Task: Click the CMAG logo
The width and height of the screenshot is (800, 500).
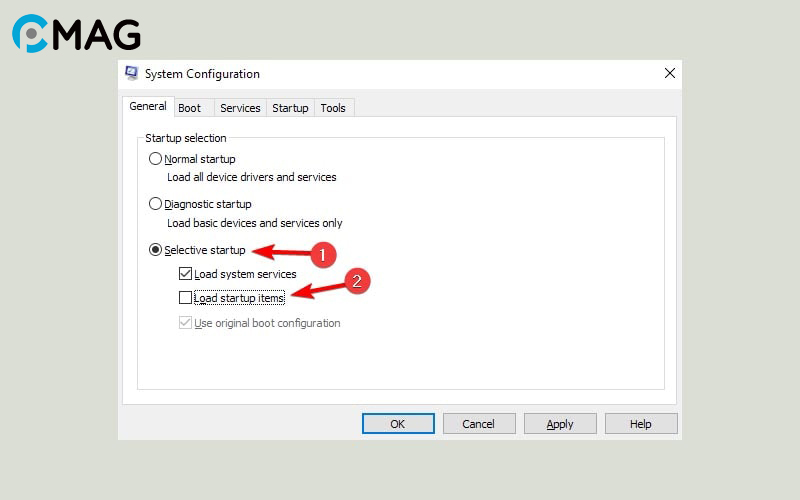Action: pyautogui.click(x=76, y=34)
